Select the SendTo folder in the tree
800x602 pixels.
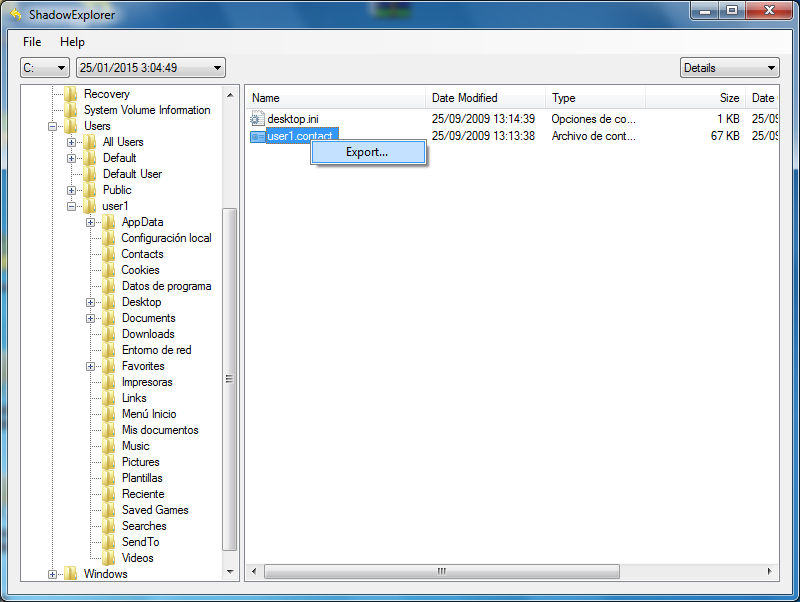[x=141, y=542]
